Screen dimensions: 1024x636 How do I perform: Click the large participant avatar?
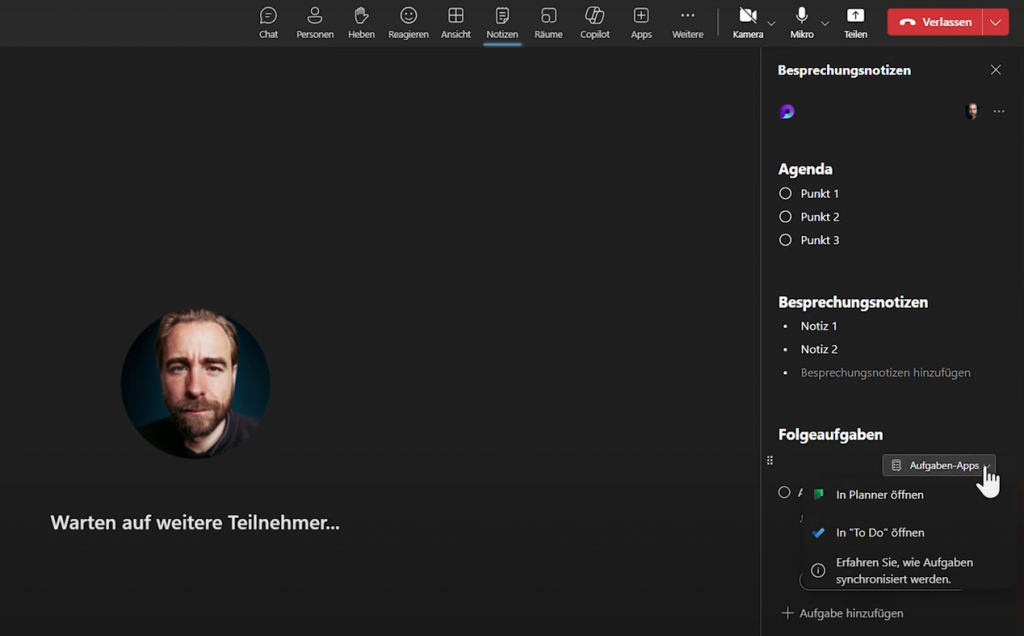coord(195,383)
